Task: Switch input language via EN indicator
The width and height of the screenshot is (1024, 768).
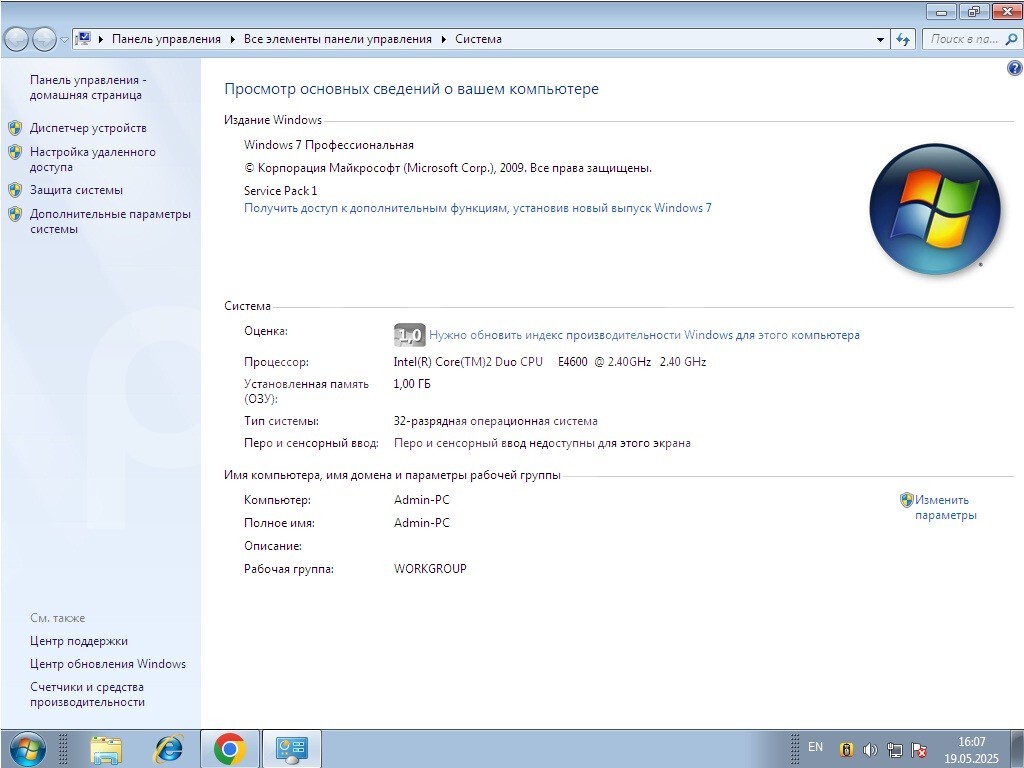Action: (815, 747)
